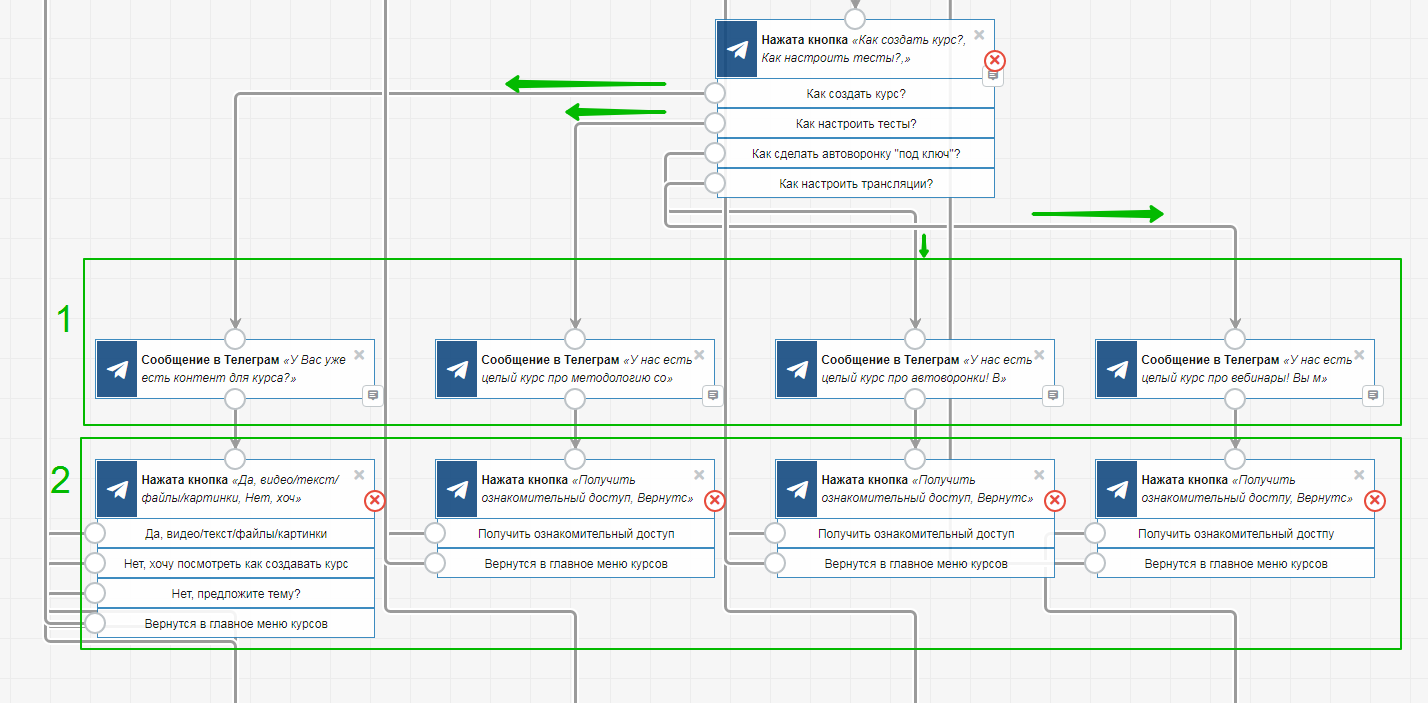Click the red error icon on the top «Как создать курс?» block

point(995,60)
